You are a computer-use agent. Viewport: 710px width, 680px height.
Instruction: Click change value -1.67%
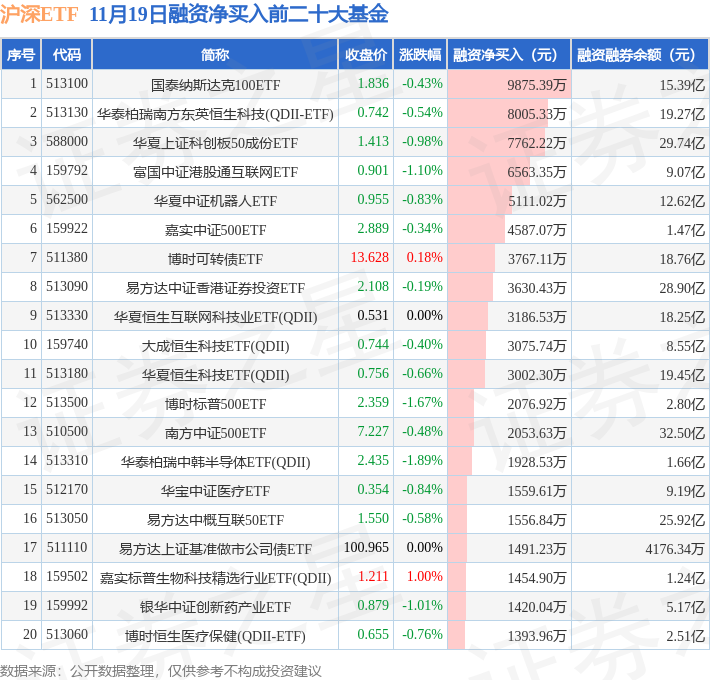422,402
